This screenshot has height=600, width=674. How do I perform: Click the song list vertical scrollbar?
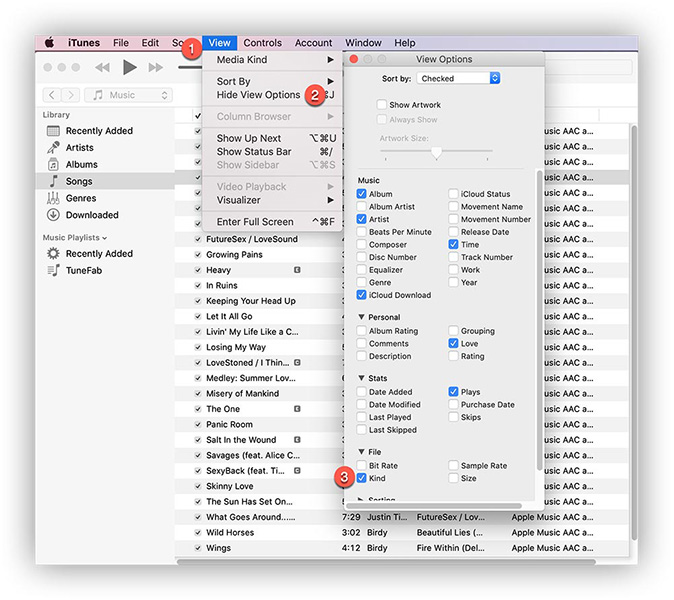click(634, 333)
